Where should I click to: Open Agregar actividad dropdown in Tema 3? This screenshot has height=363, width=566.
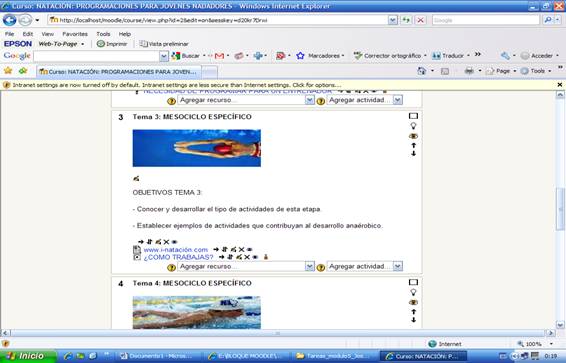365,266
